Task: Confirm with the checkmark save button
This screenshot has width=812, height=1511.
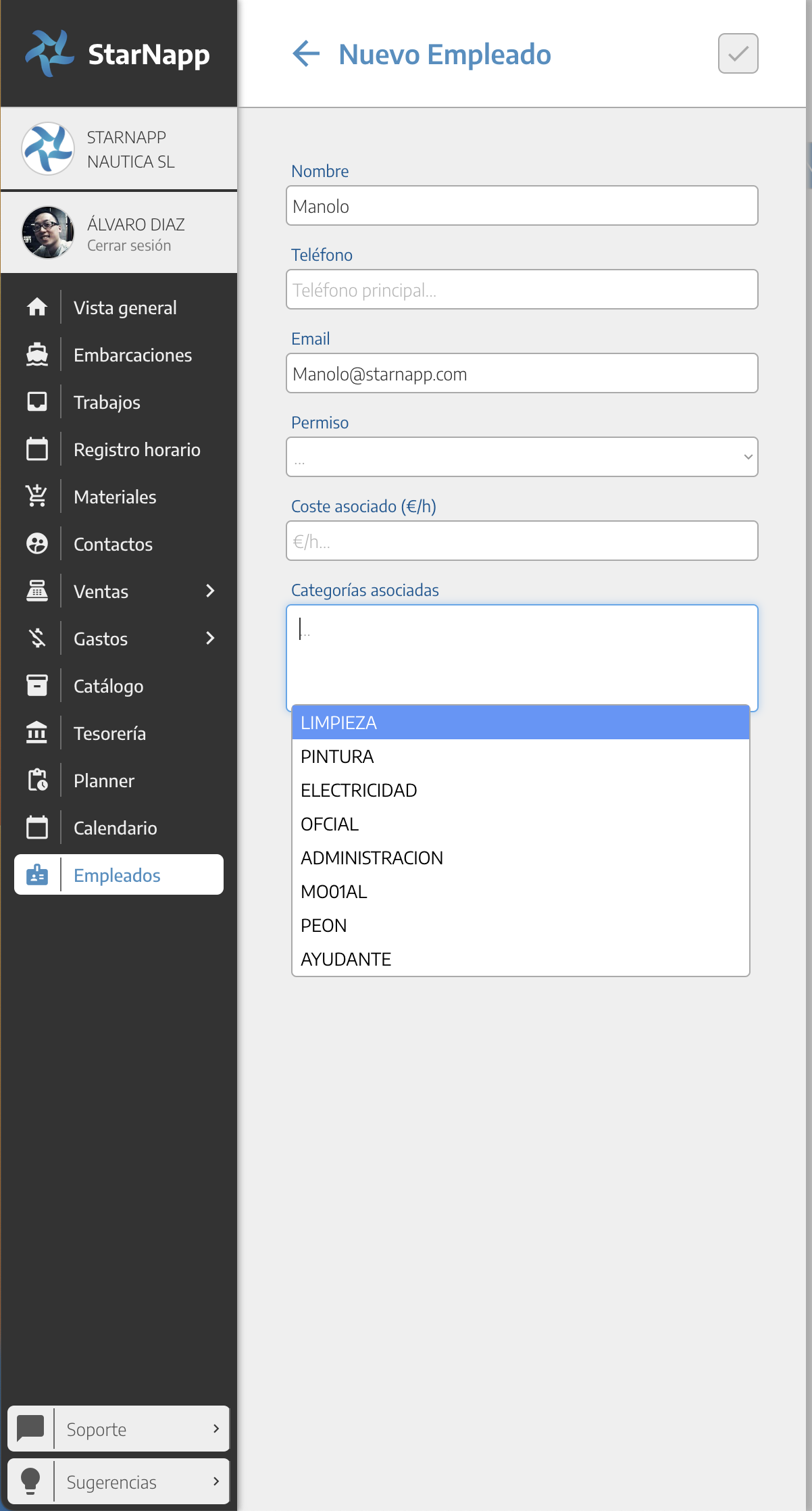Action: 738,53
